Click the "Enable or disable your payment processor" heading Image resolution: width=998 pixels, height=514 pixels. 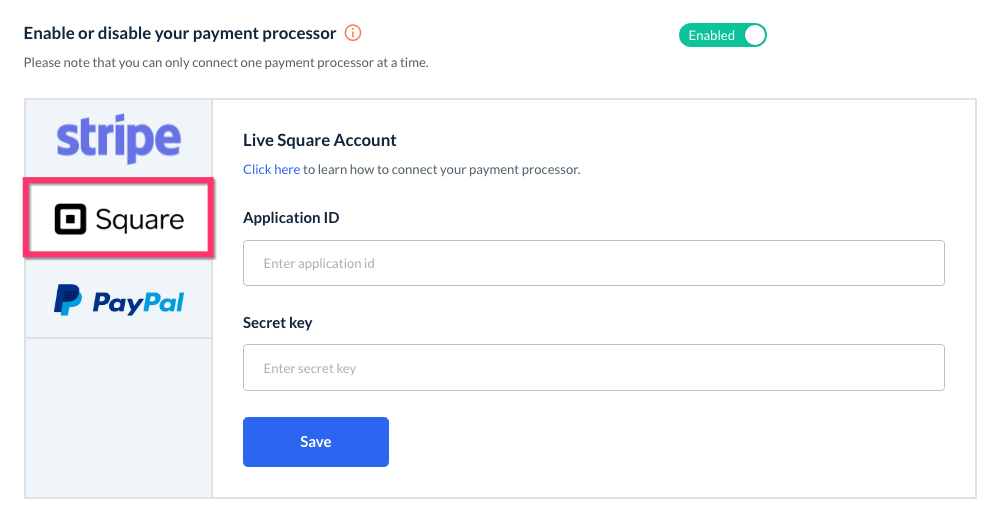[180, 33]
